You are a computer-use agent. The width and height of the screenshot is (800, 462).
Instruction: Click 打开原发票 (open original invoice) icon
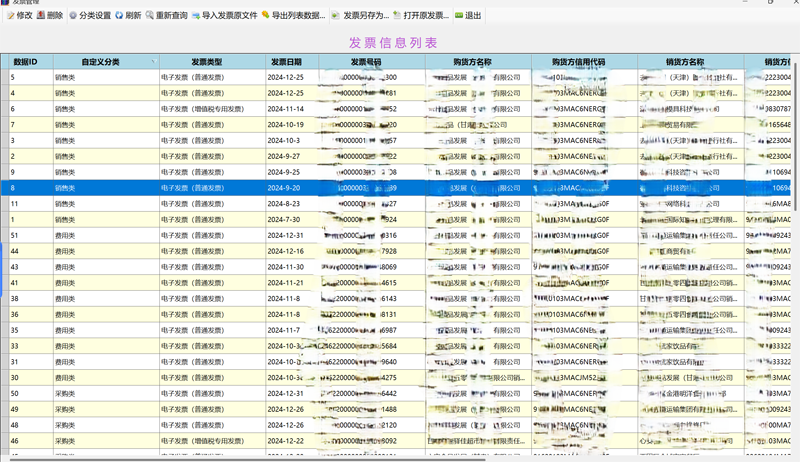pos(397,16)
